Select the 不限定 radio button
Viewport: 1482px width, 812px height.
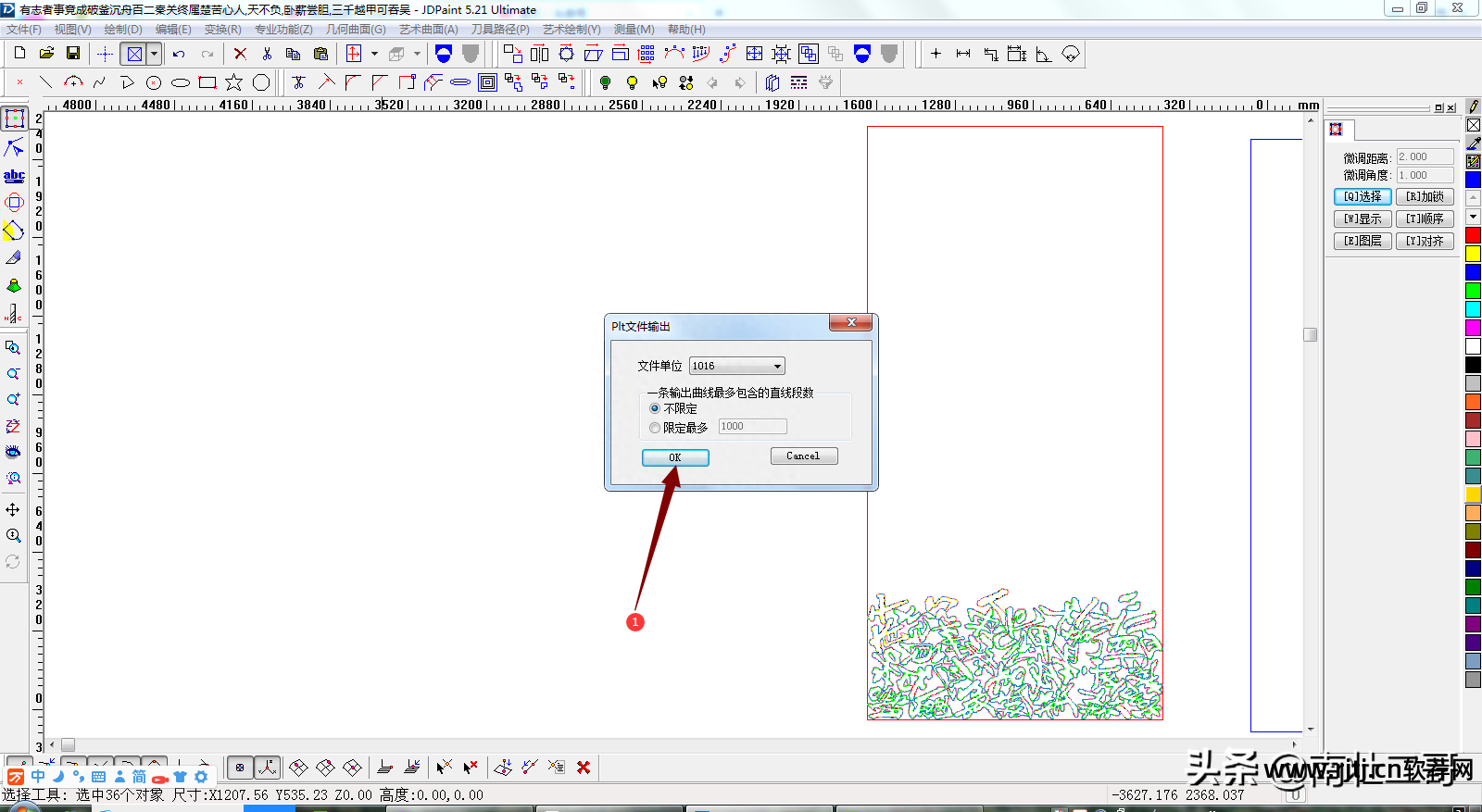pyautogui.click(x=655, y=408)
